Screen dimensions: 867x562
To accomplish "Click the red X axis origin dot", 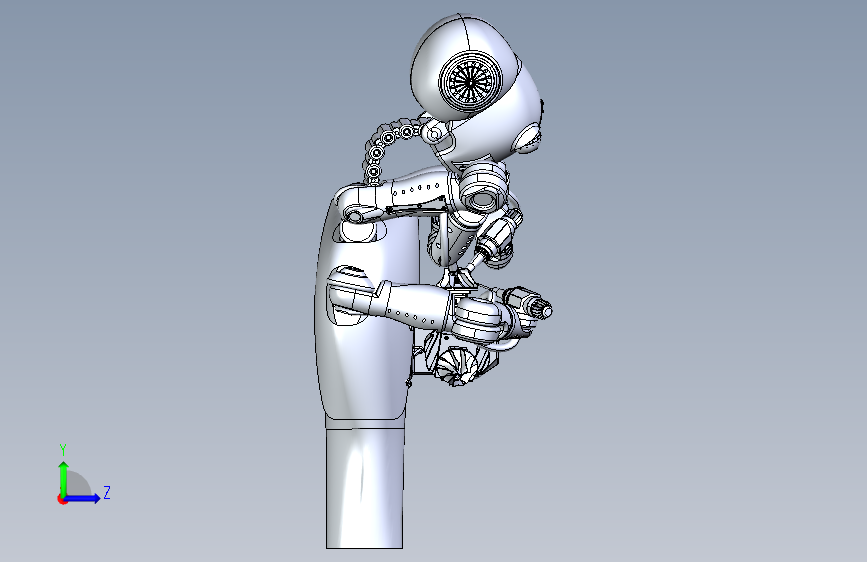I will (x=62, y=499).
